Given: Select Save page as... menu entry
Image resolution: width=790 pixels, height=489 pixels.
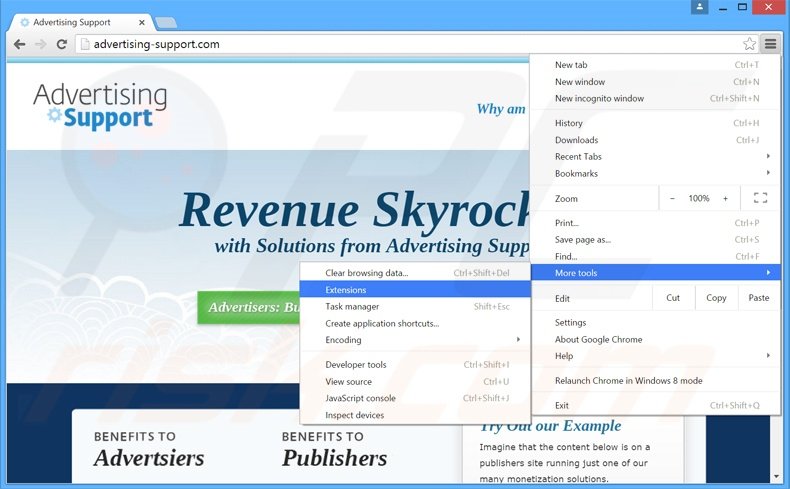Looking at the screenshot, I should click(x=656, y=240).
